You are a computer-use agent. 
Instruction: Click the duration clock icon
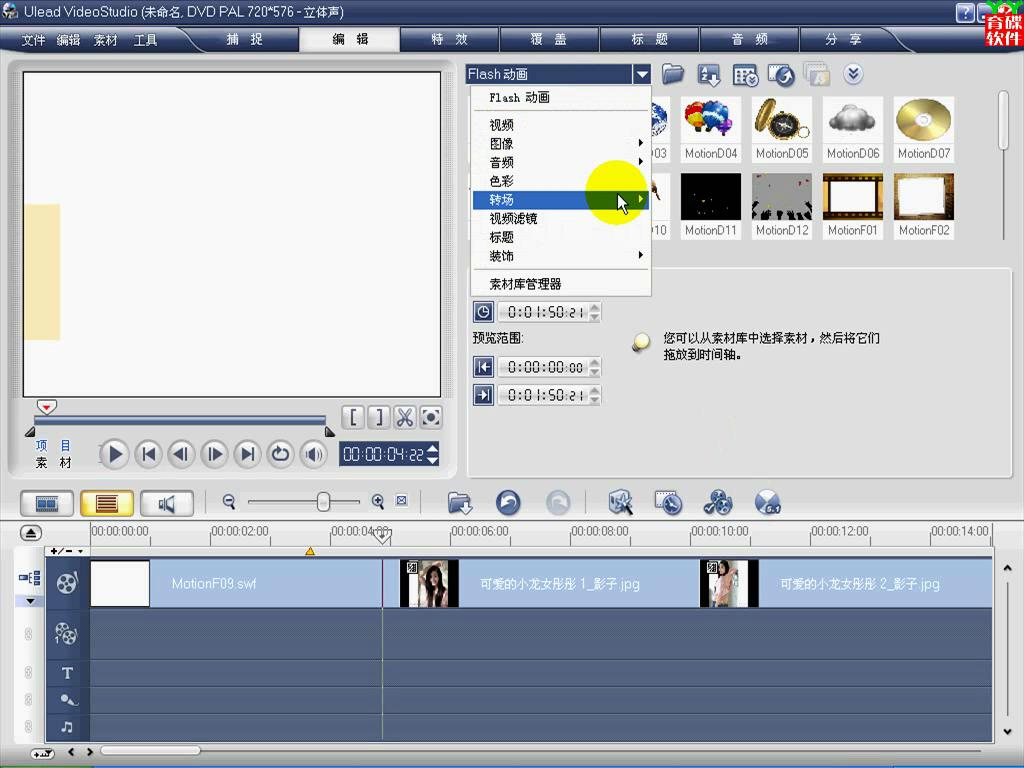(x=483, y=312)
